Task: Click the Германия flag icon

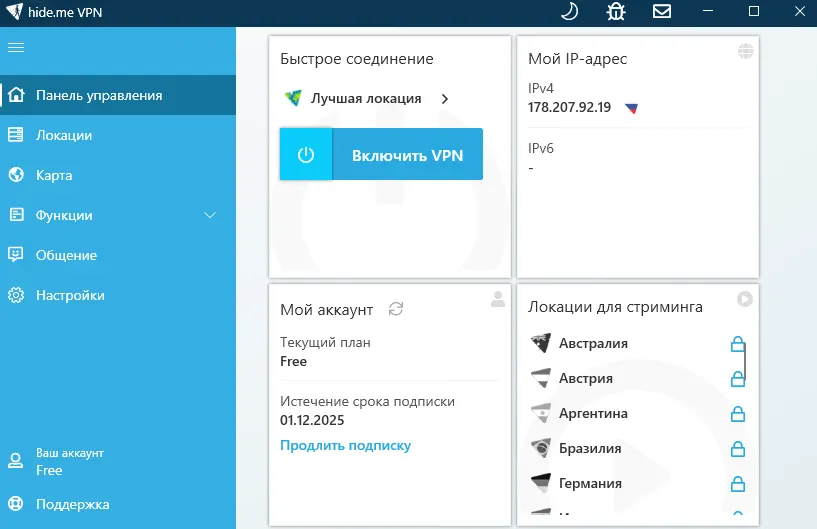Action: [541, 483]
